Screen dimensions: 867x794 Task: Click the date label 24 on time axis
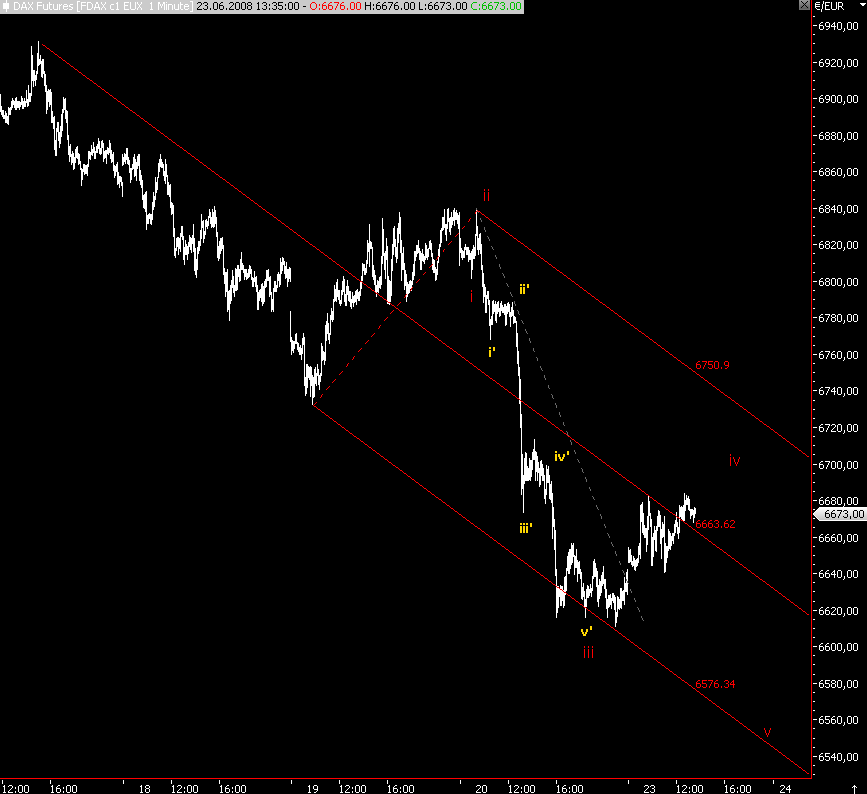coord(785,789)
